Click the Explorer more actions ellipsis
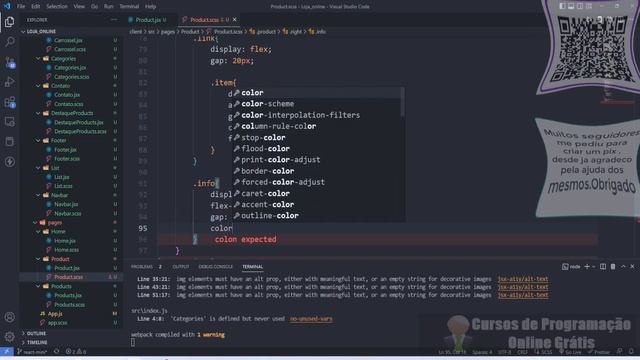 113,20
